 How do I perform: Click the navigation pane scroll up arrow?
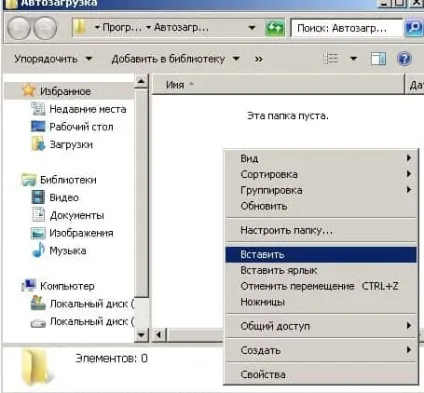(141, 81)
